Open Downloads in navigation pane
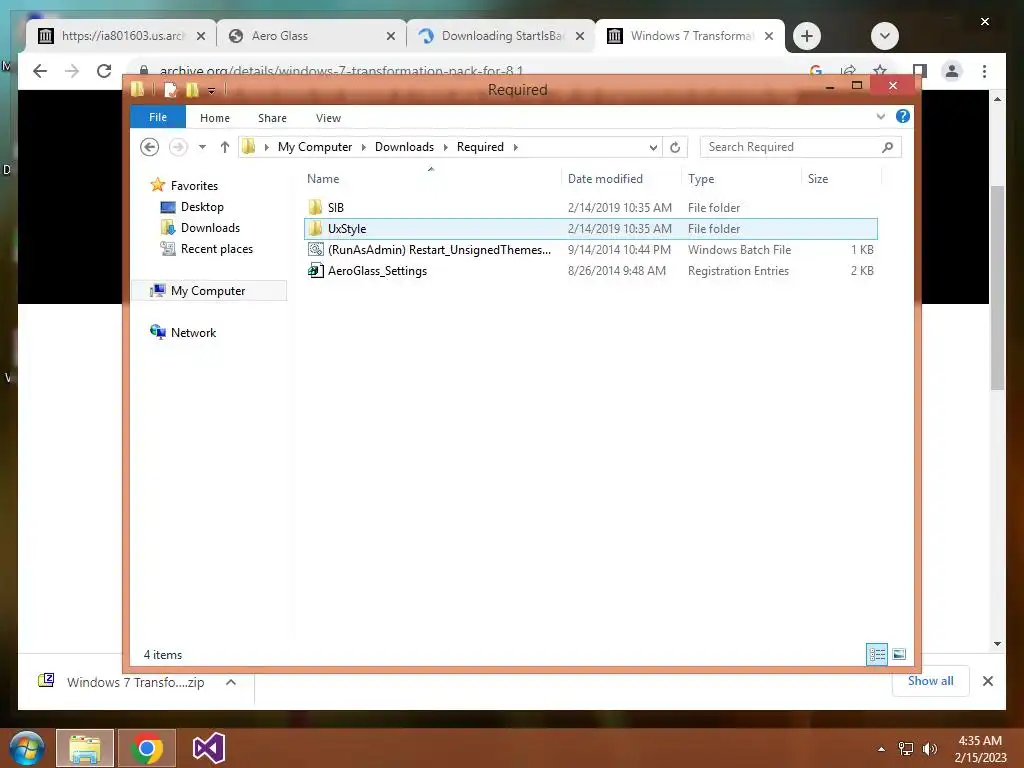 [x=210, y=227]
